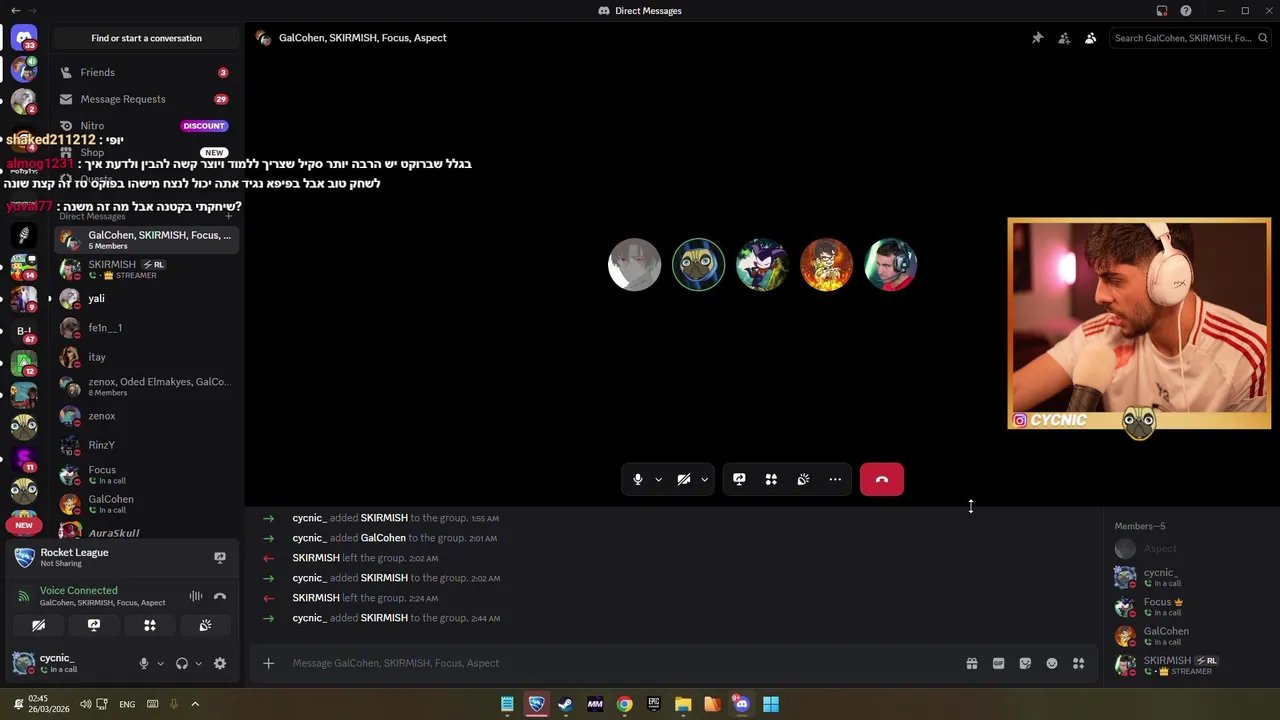This screenshot has height=720, width=1280.
Task: Open the Discord inbox icon in title bar
Action: (x=1162, y=11)
